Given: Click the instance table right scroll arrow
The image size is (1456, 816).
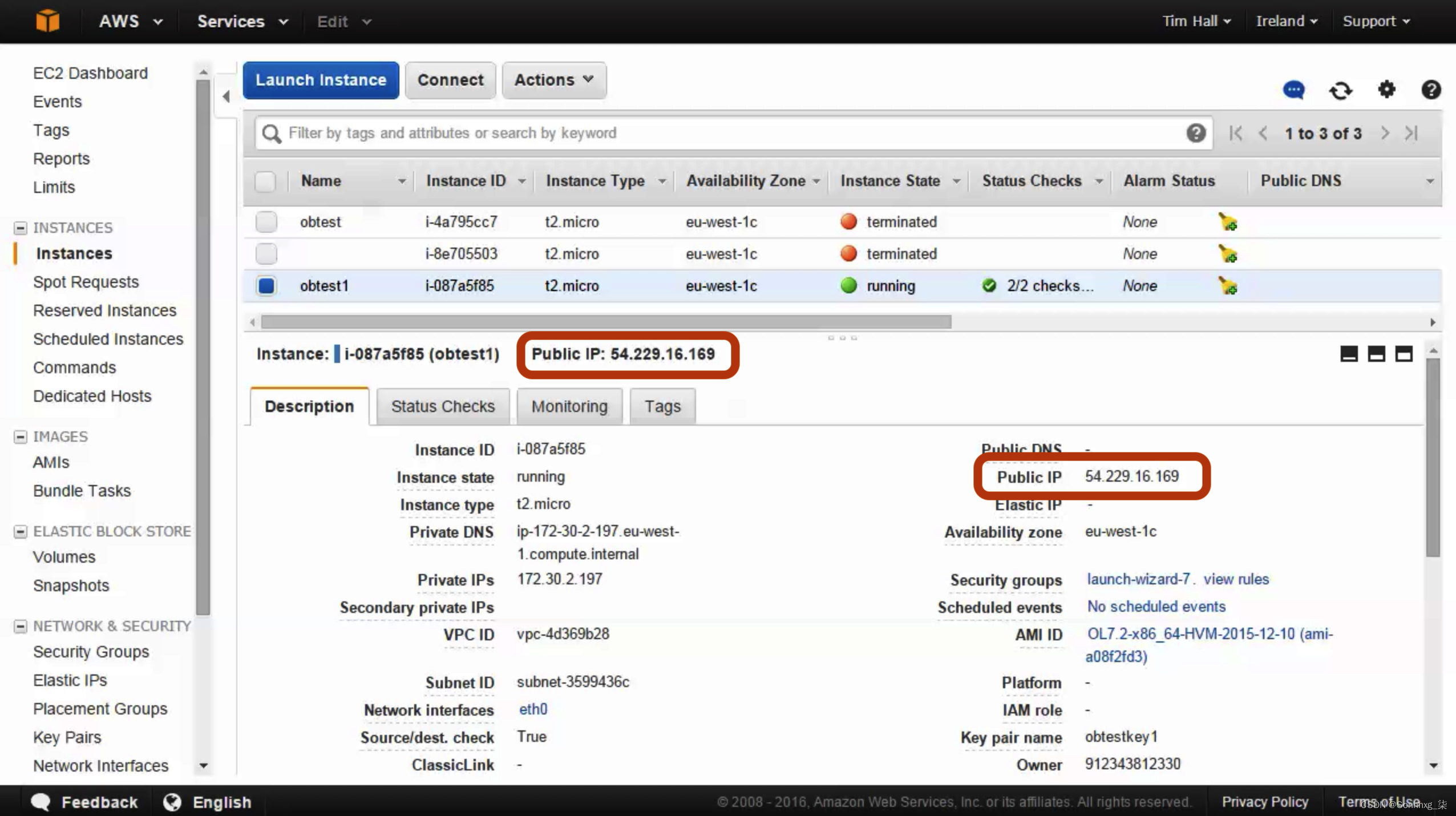Looking at the screenshot, I should click(x=1433, y=322).
